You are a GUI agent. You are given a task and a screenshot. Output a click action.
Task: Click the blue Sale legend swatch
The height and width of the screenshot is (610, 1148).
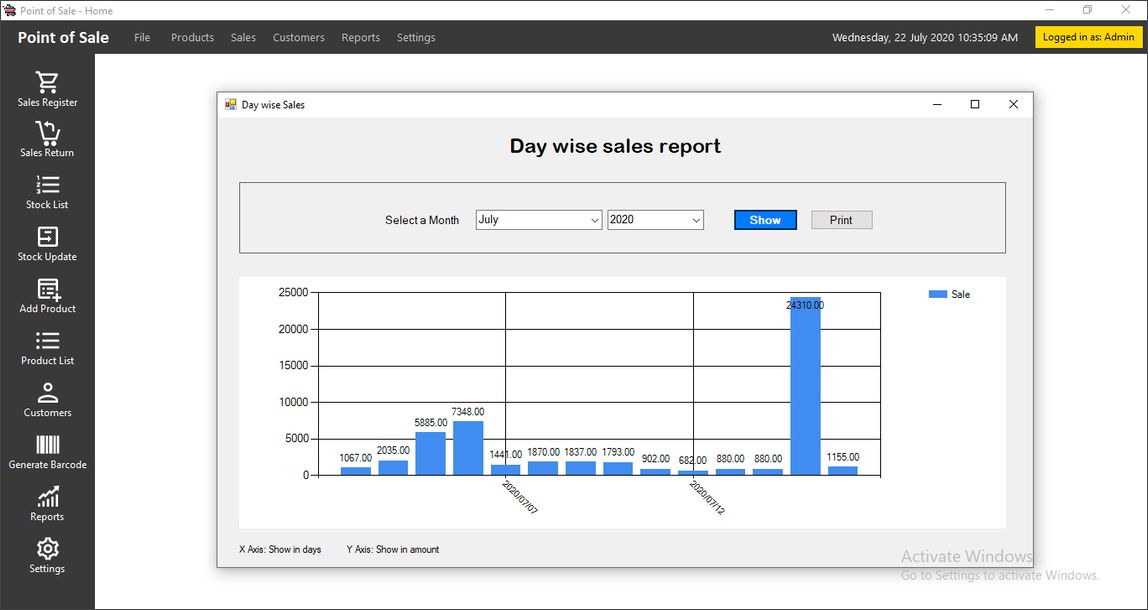pyautogui.click(x=938, y=294)
